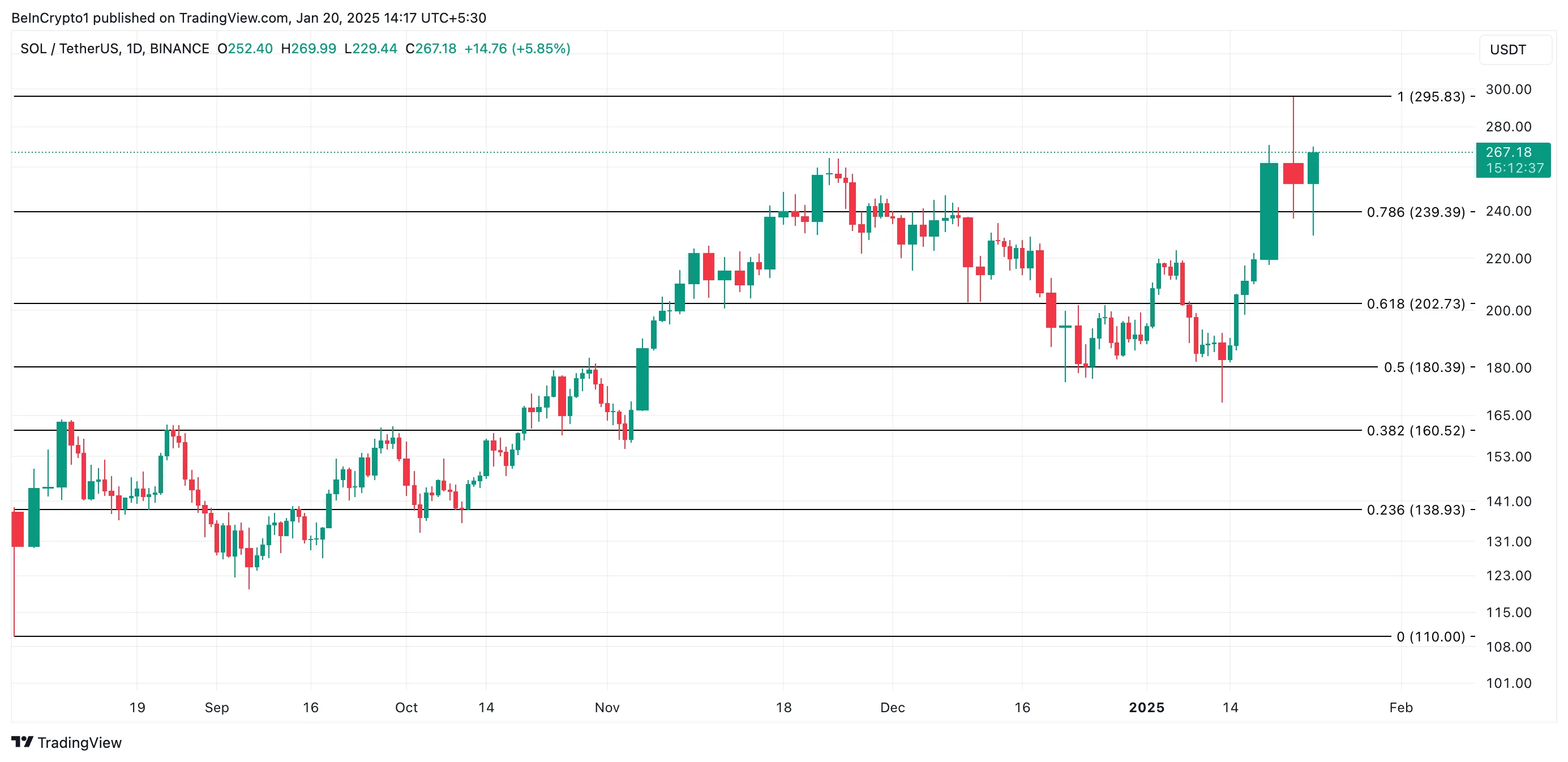The width and height of the screenshot is (1568, 762).
Task: Click the 0.618 (202.73) Fibonacci label
Action: pyautogui.click(x=1416, y=303)
